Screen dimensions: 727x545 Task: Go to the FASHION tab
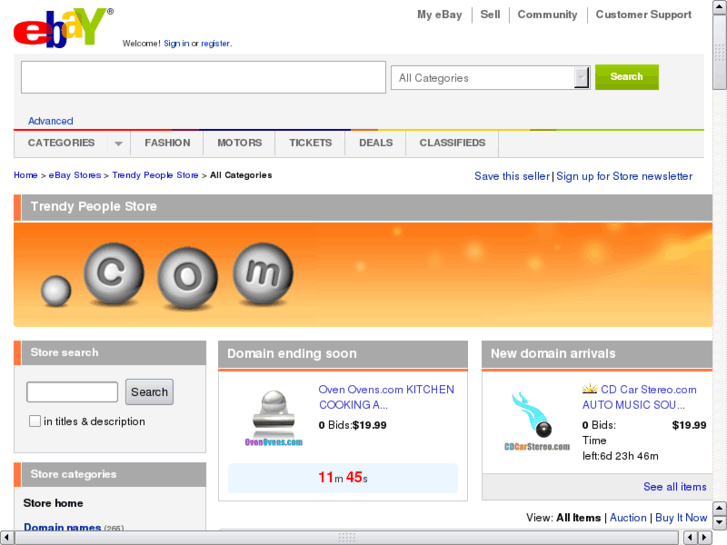tap(167, 143)
